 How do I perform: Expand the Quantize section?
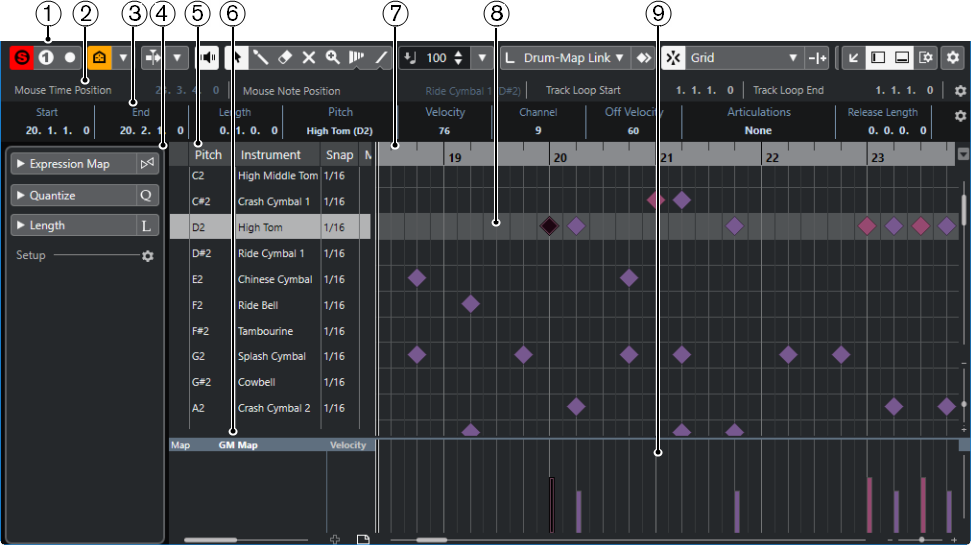tap(20, 195)
